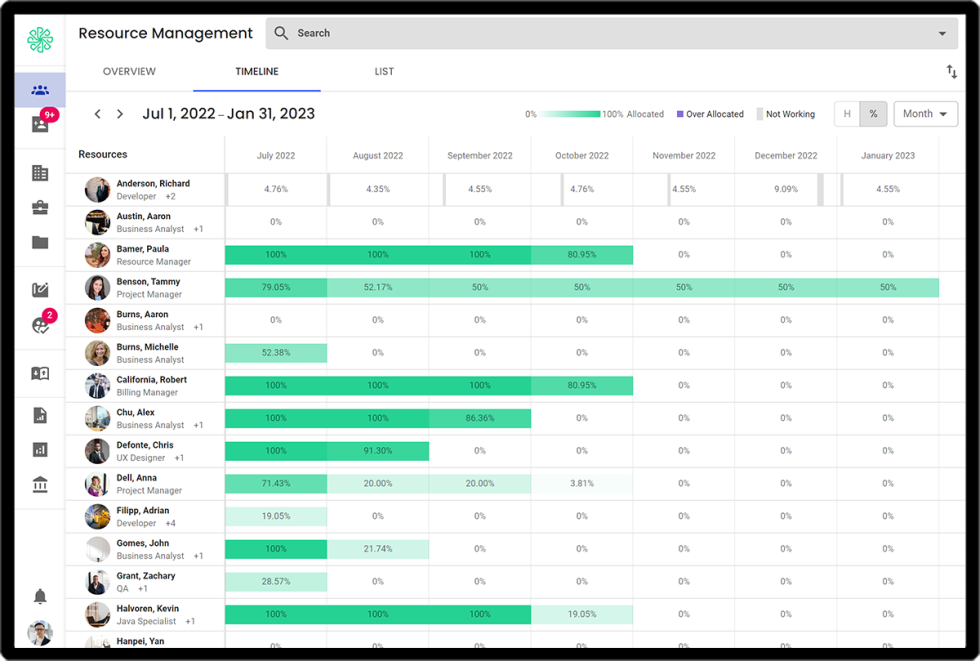The width and height of the screenshot is (980, 661).
Task: Open the notifications bell icon
Action: click(40, 597)
